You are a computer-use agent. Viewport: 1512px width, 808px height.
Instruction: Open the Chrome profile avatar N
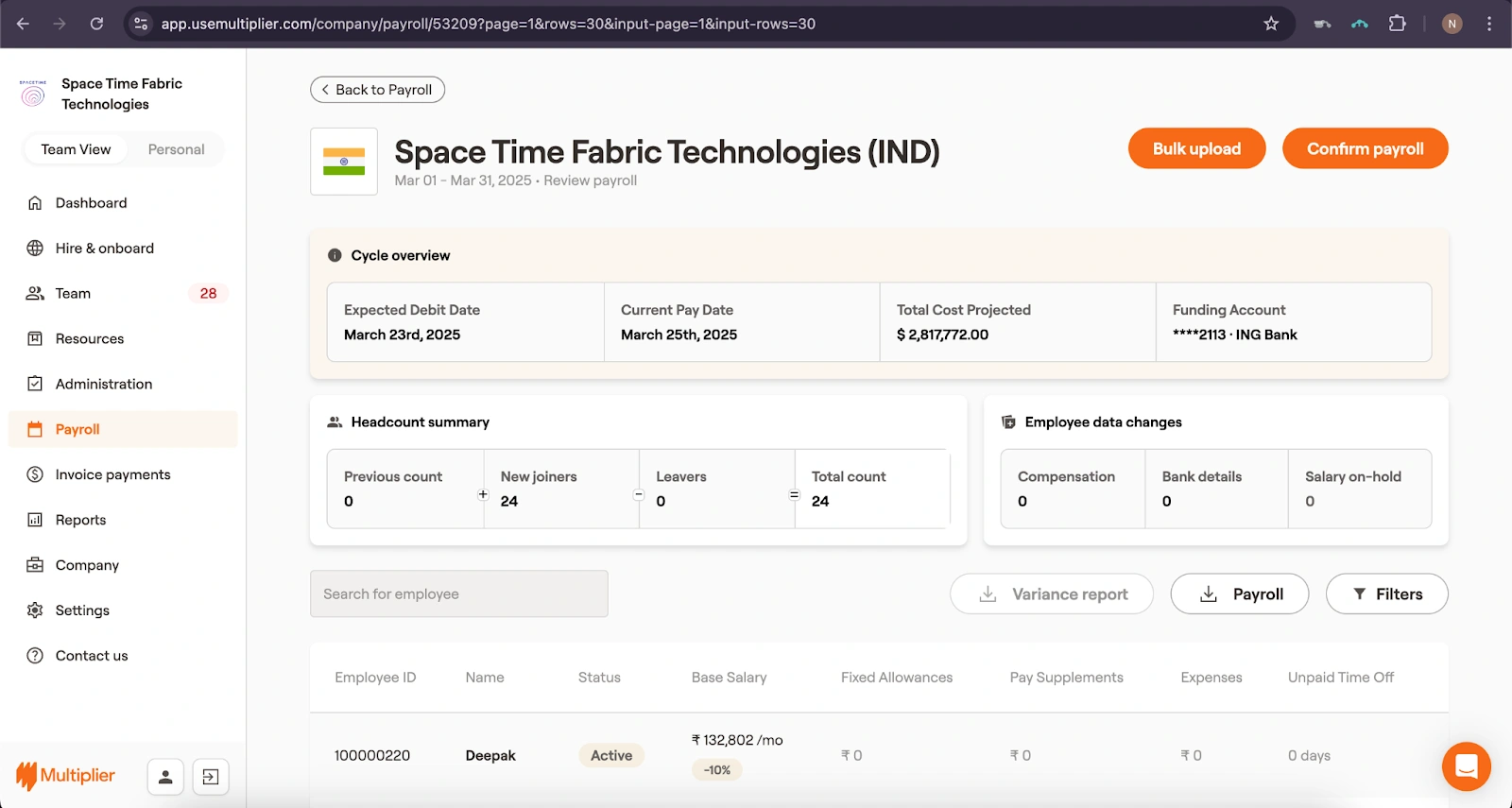click(x=1452, y=24)
